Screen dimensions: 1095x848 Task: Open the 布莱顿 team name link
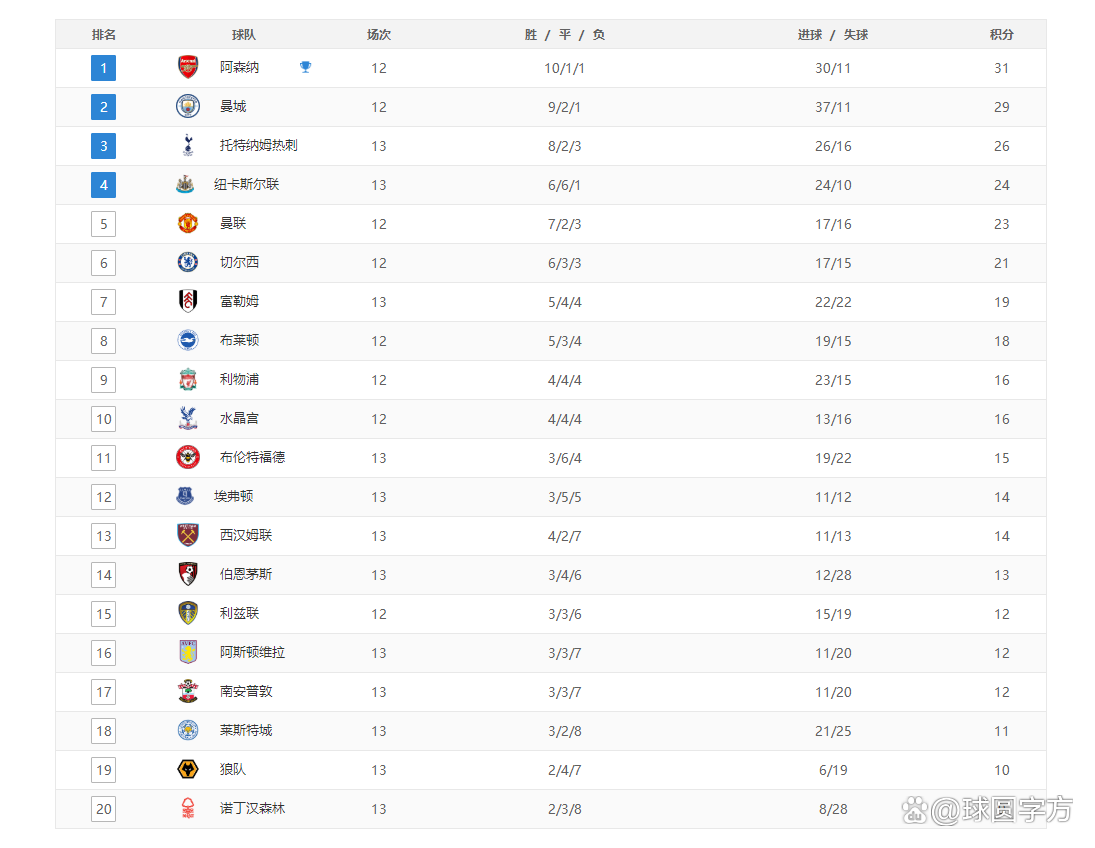(240, 340)
